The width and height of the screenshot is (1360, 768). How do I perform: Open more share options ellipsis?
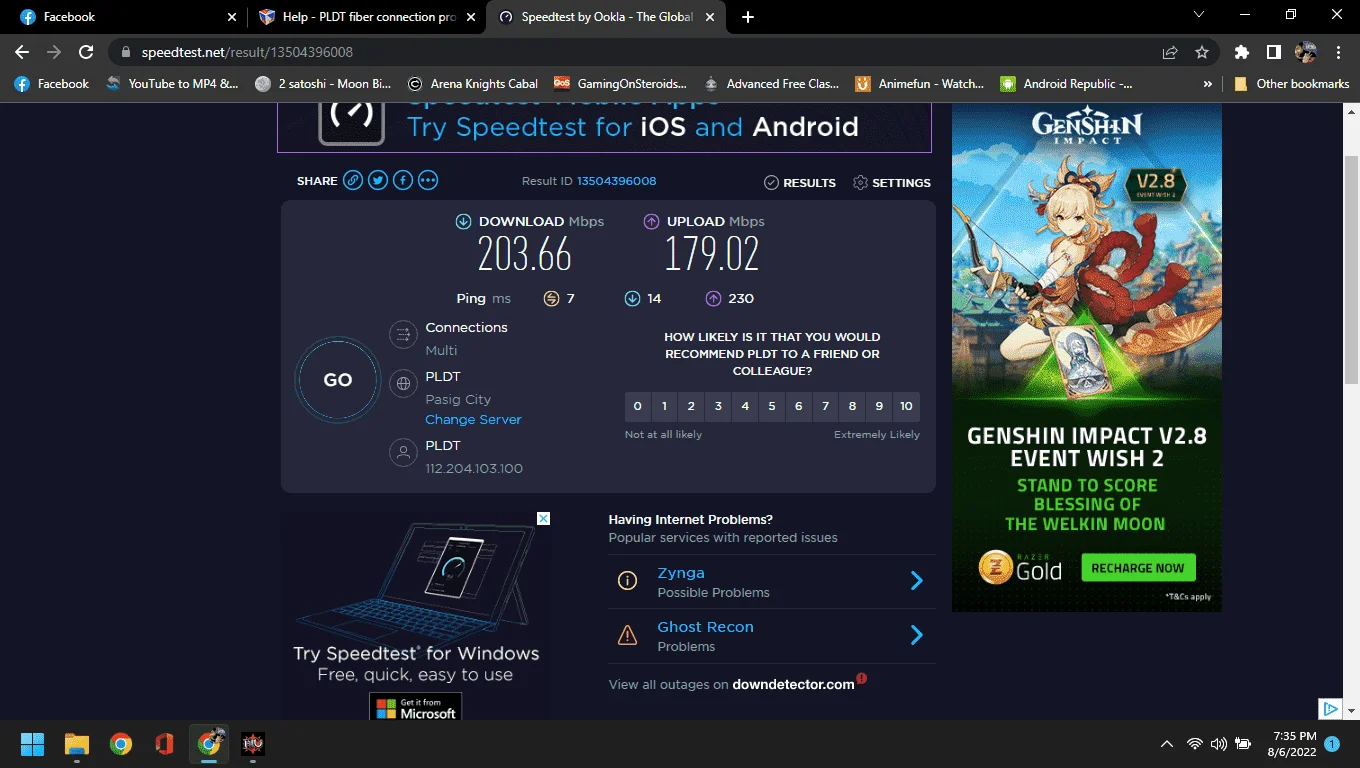(428, 181)
